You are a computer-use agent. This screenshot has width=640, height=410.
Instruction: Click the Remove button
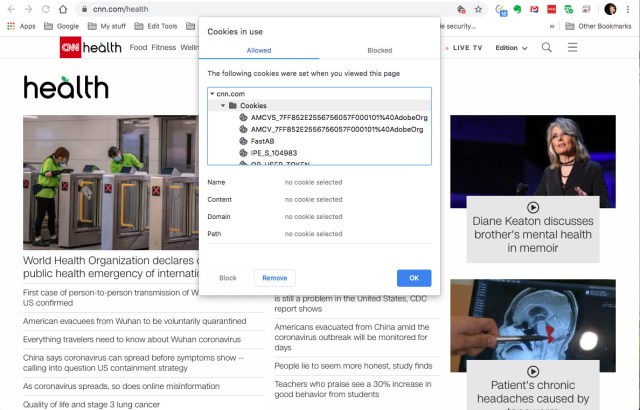point(275,278)
